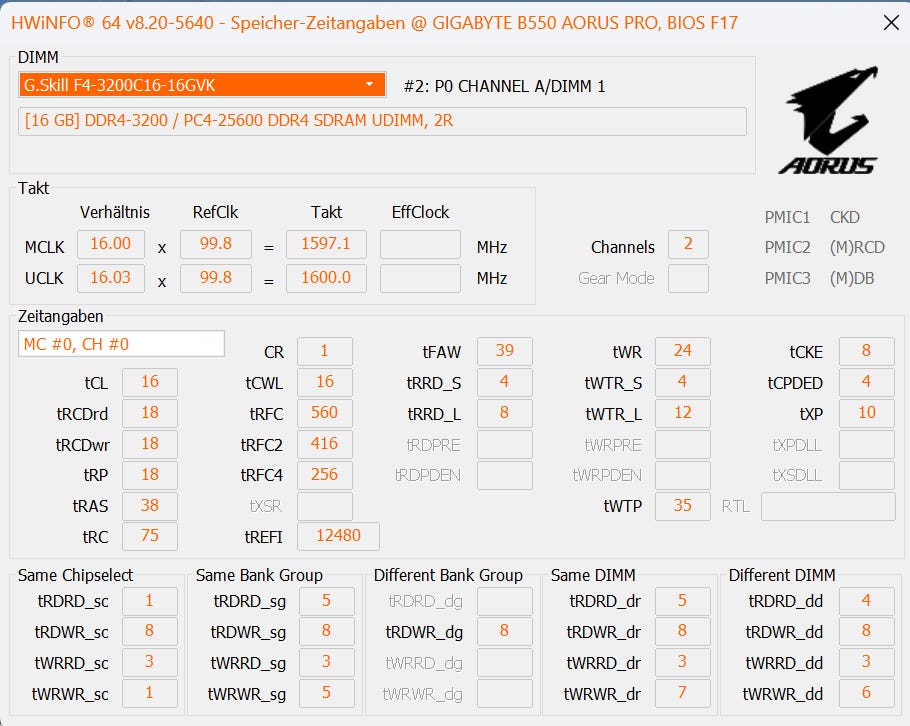This screenshot has width=910, height=726.
Task: Select the tRC value 75
Action: click(150, 536)
